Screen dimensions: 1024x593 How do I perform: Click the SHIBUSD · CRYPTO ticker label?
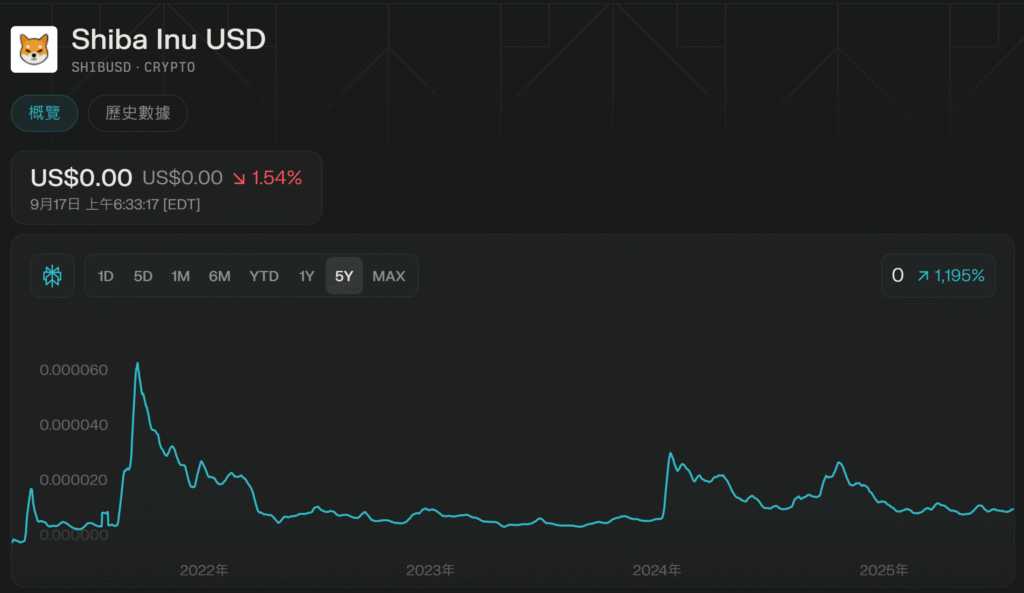click(x=133, y=67)
